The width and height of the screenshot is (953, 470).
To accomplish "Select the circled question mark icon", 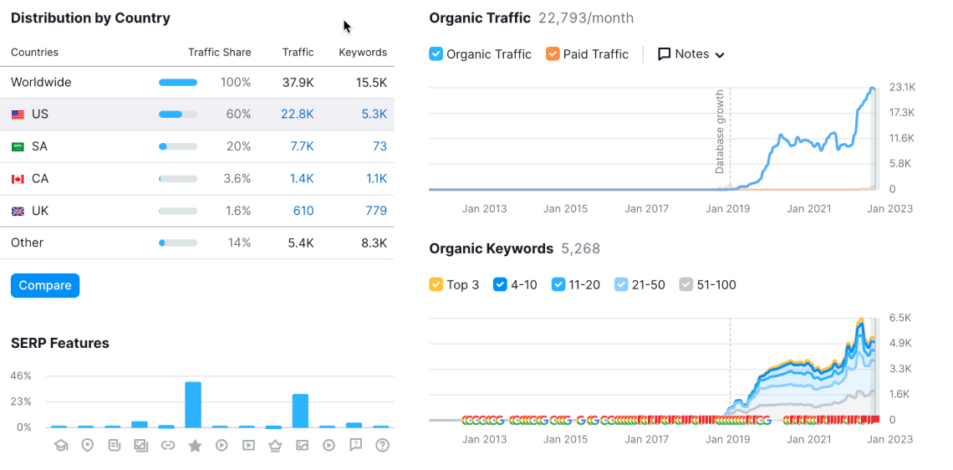I will click(x=382, y=446).
